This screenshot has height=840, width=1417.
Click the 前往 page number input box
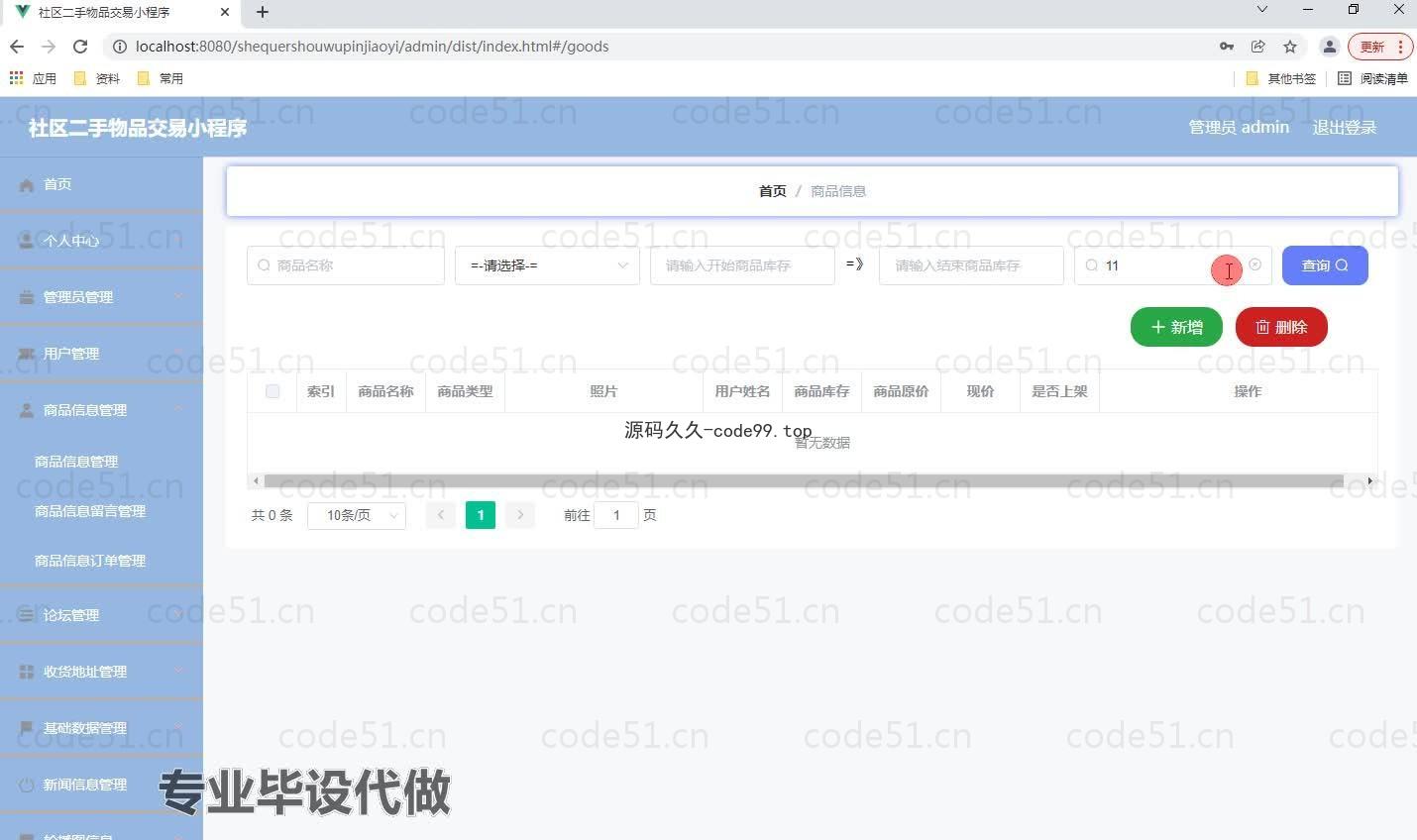click(x=616, y=515)
